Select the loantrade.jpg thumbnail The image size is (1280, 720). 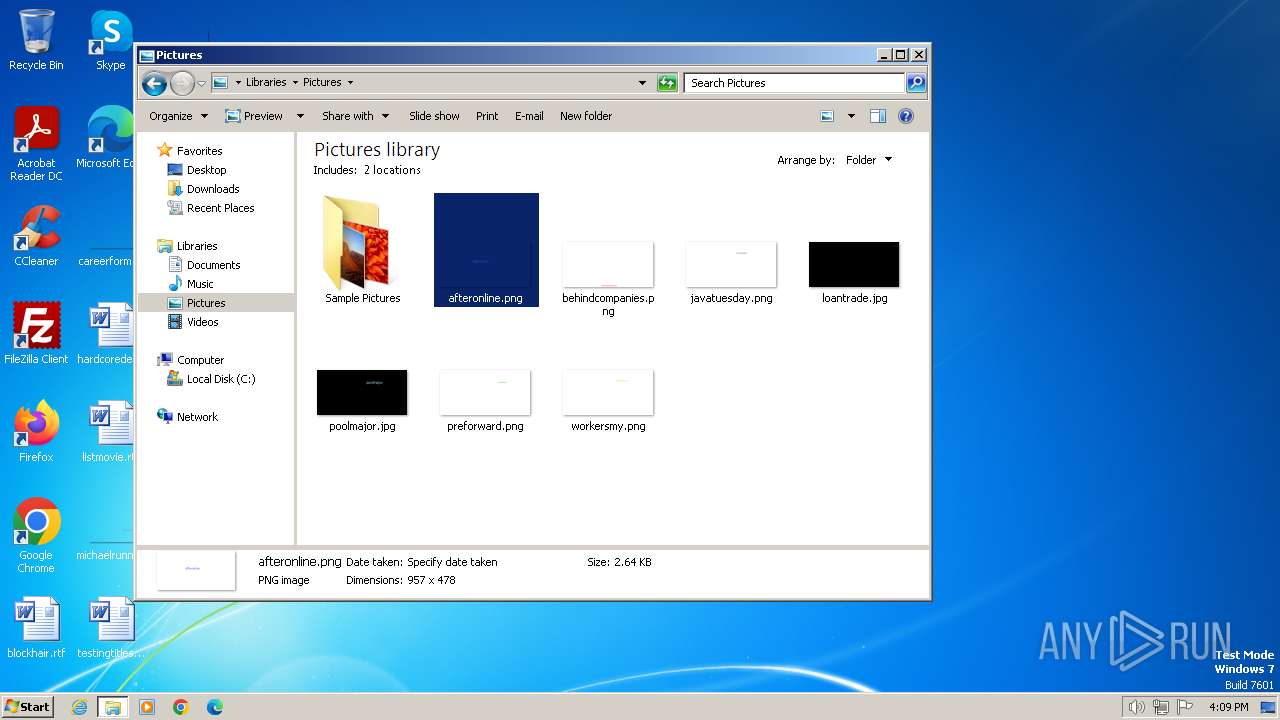(854, 265)
